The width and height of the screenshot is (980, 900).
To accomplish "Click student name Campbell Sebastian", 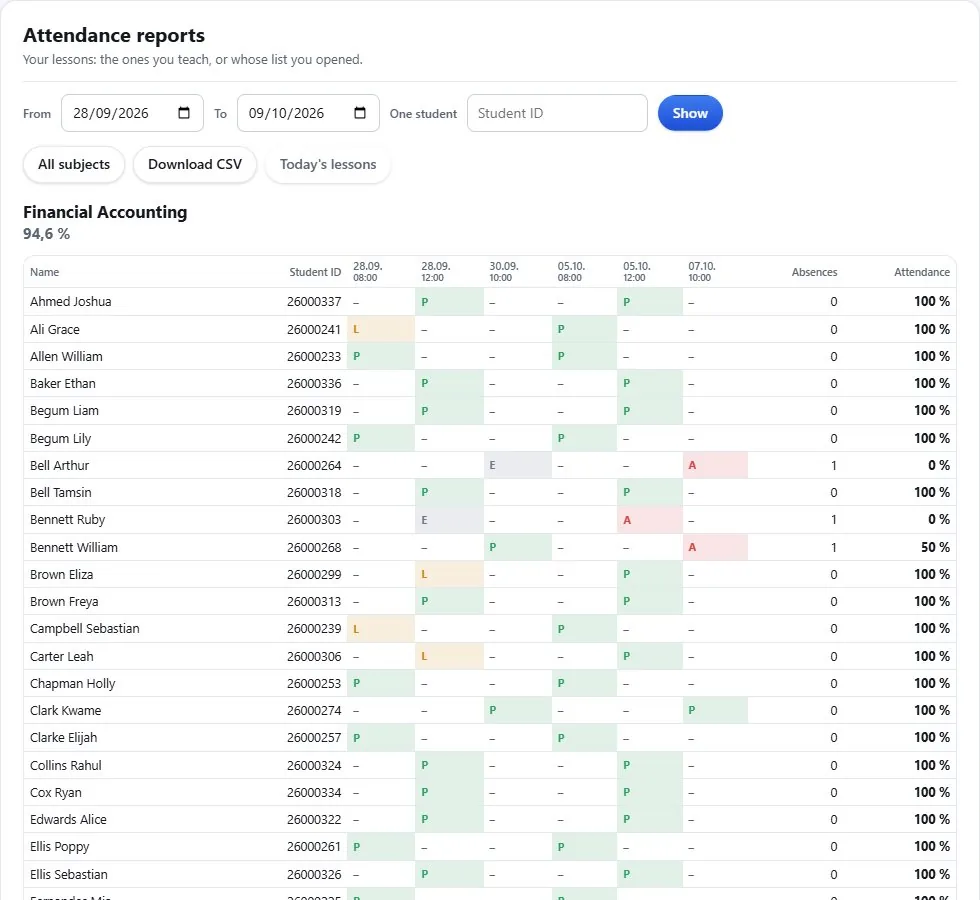I will click(x=85, y=629).
